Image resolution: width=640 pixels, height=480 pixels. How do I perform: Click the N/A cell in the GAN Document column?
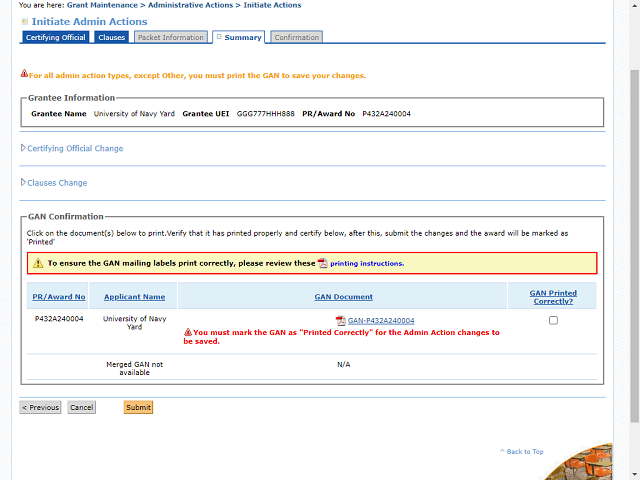(343, 364)
